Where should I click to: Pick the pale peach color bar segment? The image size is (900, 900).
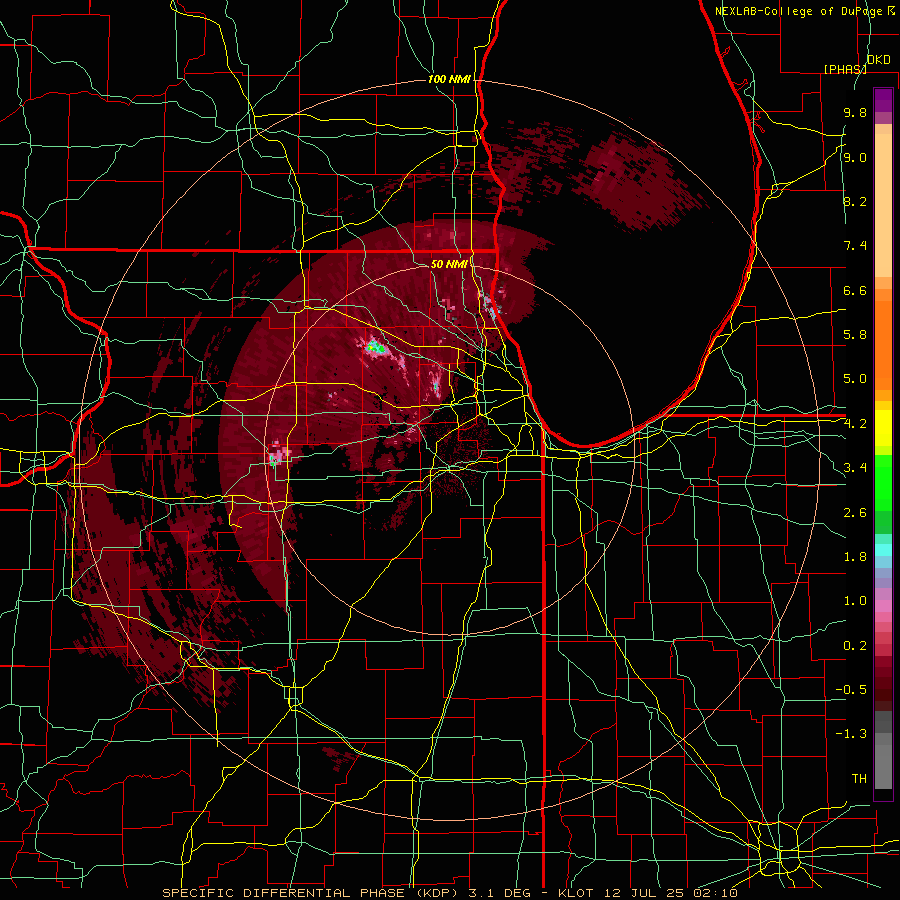pyautogui.click(x=883, y=205)
